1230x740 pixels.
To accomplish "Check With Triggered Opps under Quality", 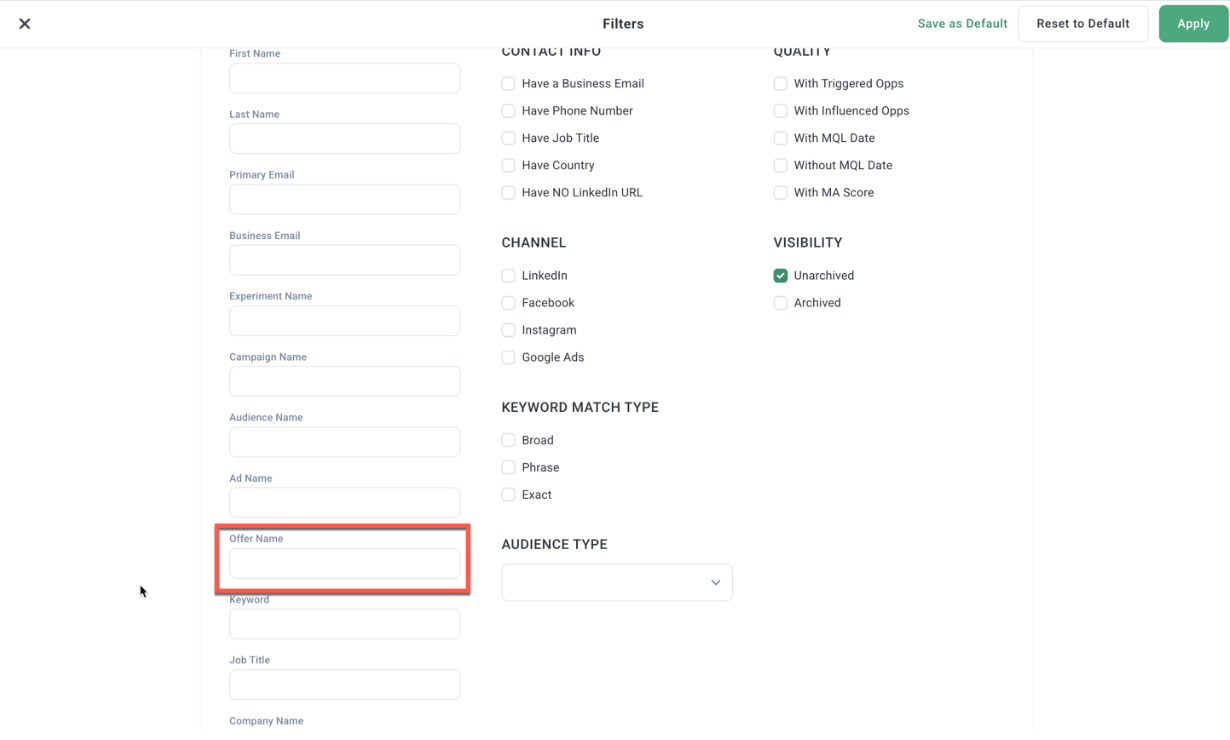I will pyautogui.click(x=780, y=83).
